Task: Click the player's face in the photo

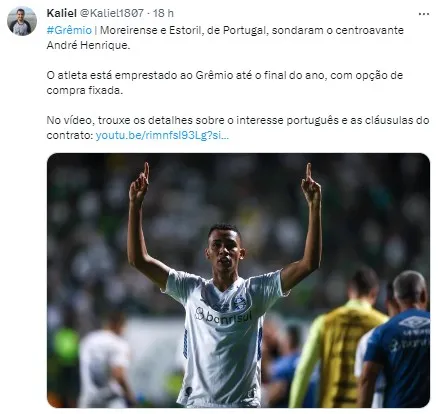Action: point(224,248)
